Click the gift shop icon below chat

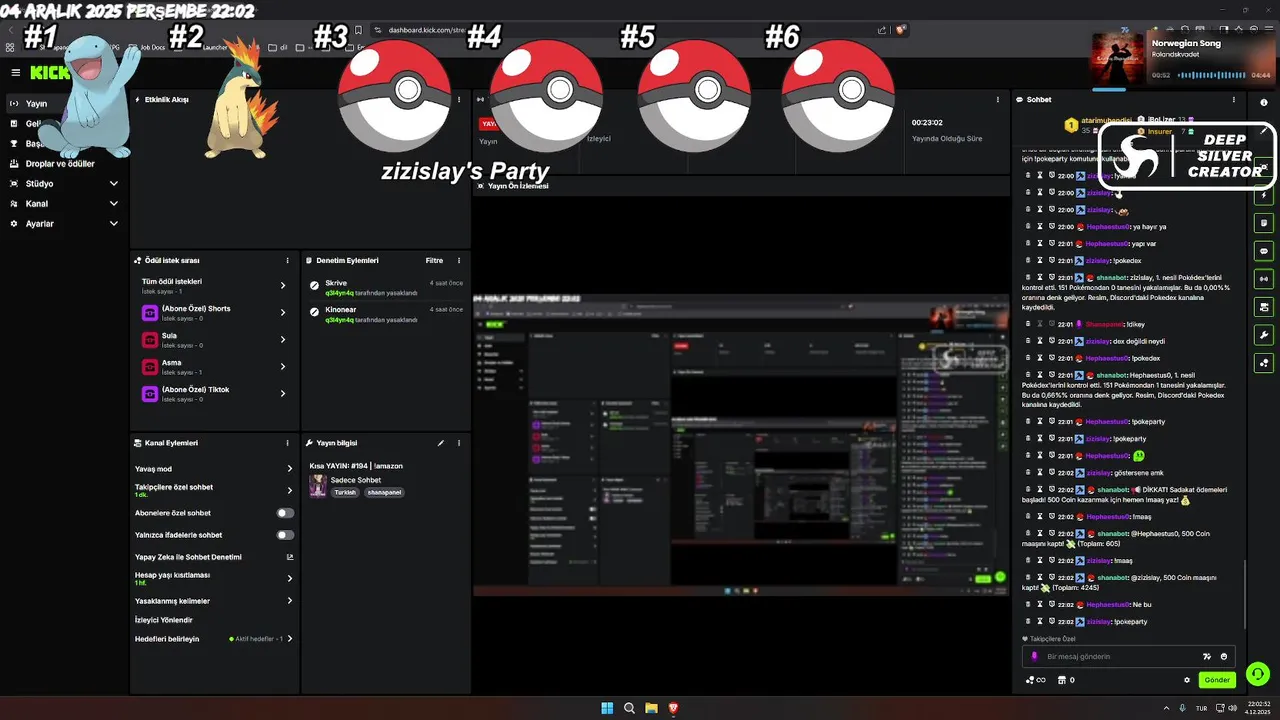1062,680
